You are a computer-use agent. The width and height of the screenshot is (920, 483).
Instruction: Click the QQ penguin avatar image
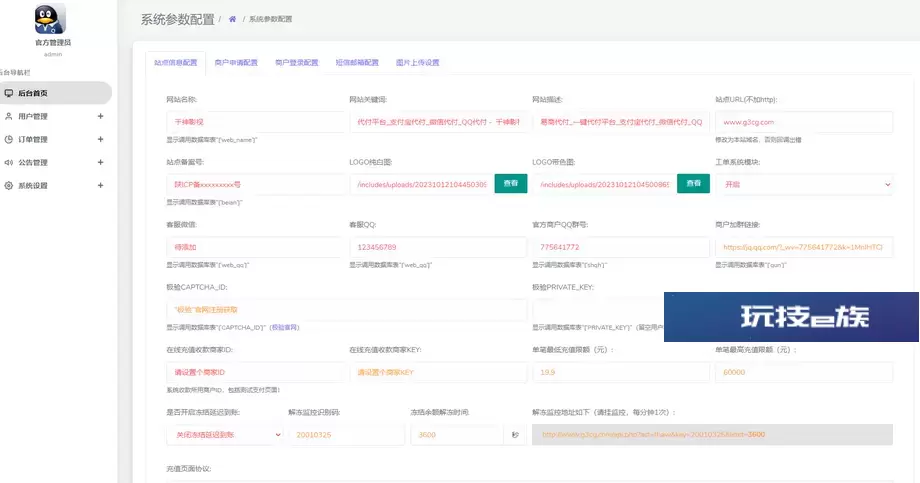pos(50,19)
